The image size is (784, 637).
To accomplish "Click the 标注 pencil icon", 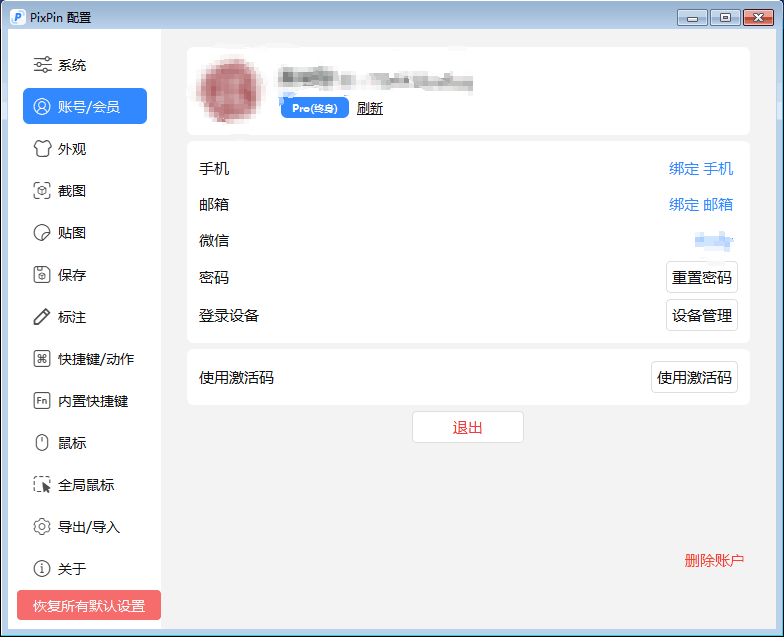I will 42,316.
